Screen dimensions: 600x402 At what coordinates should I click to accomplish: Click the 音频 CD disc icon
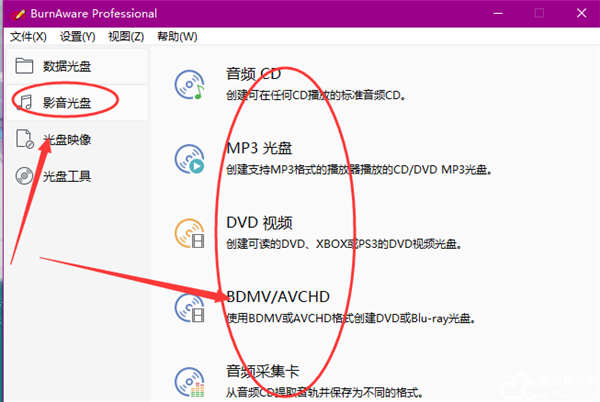[x=189, y=85]
